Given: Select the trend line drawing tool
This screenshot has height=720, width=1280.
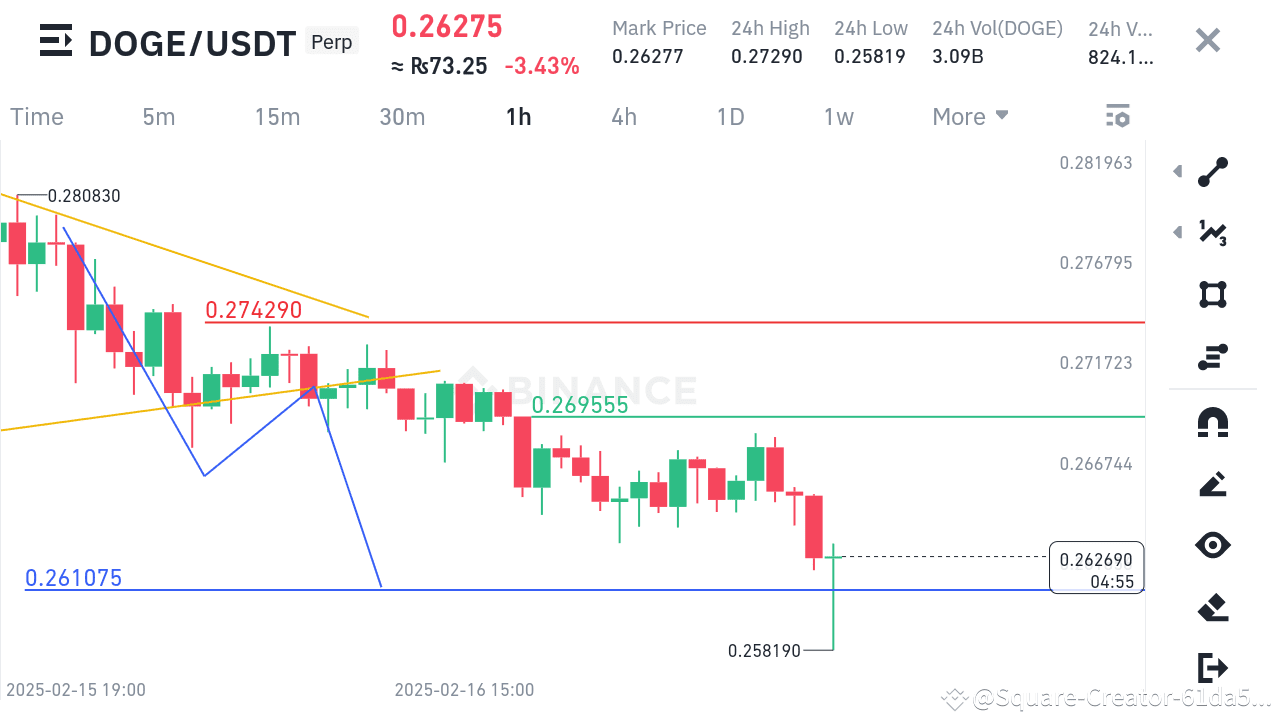Looking at the screenshot, I should [x=1213, y=171].
